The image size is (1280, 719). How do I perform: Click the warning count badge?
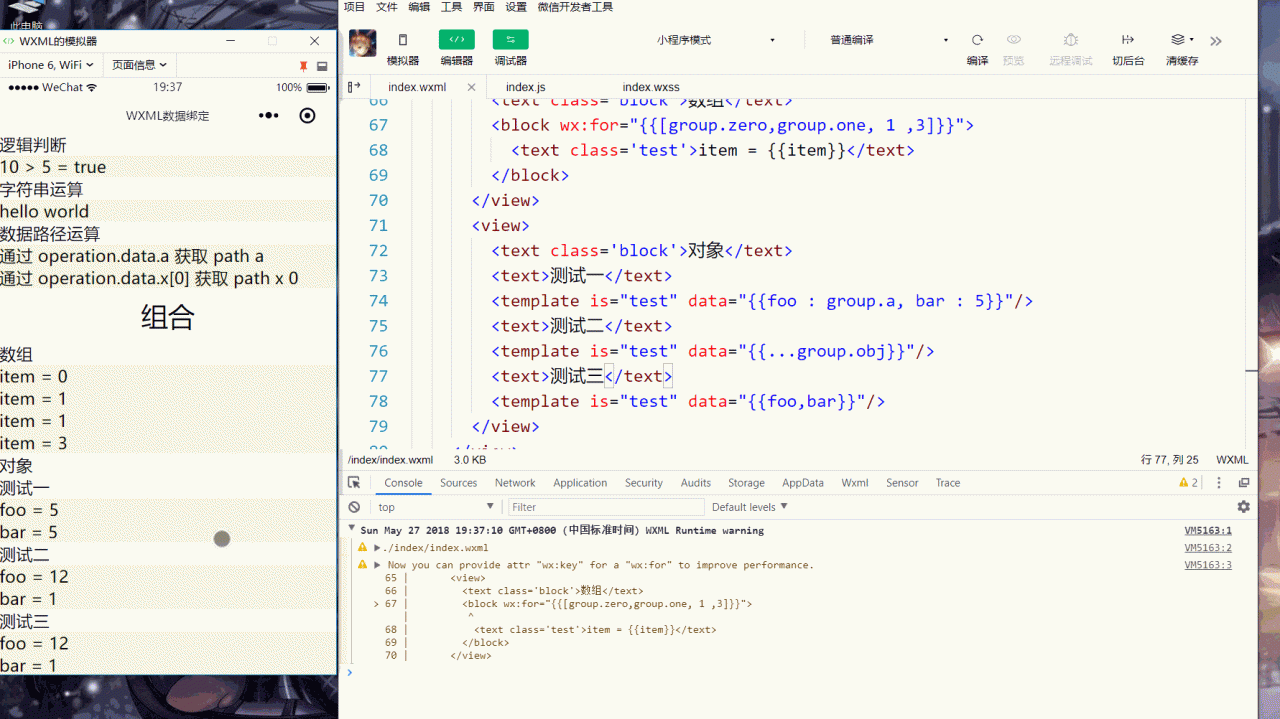1188,483
